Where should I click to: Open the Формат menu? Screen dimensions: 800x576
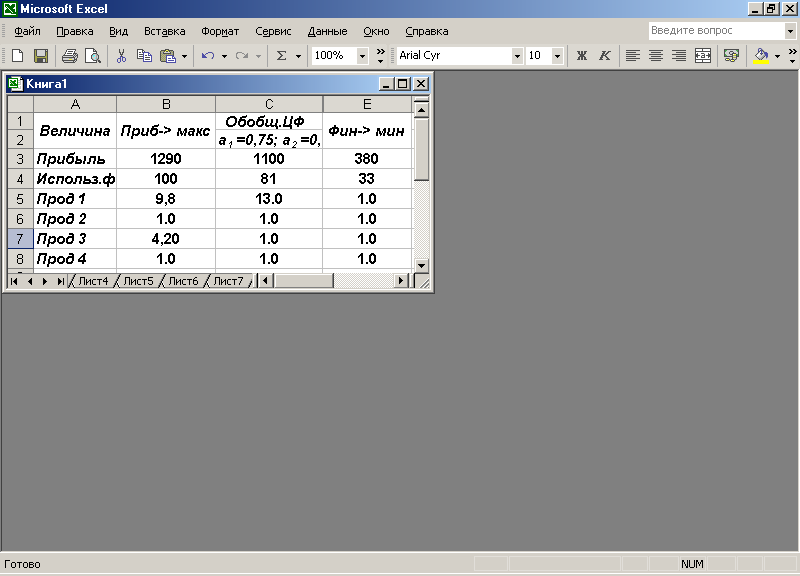point(220,32)
